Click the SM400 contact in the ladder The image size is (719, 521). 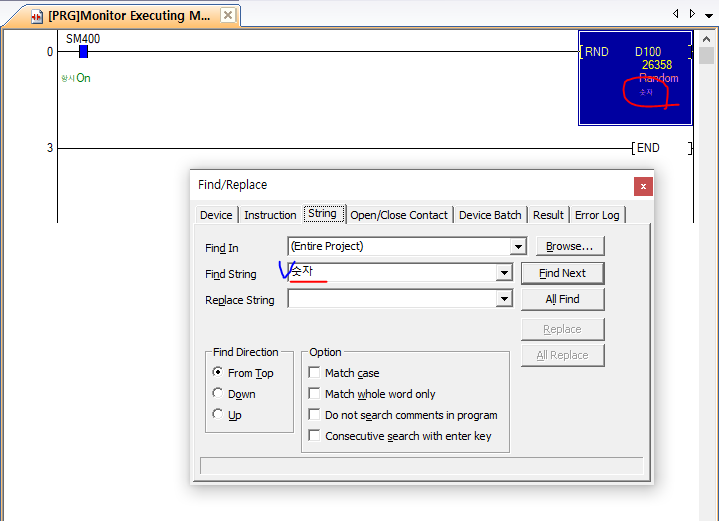[83, 51]
